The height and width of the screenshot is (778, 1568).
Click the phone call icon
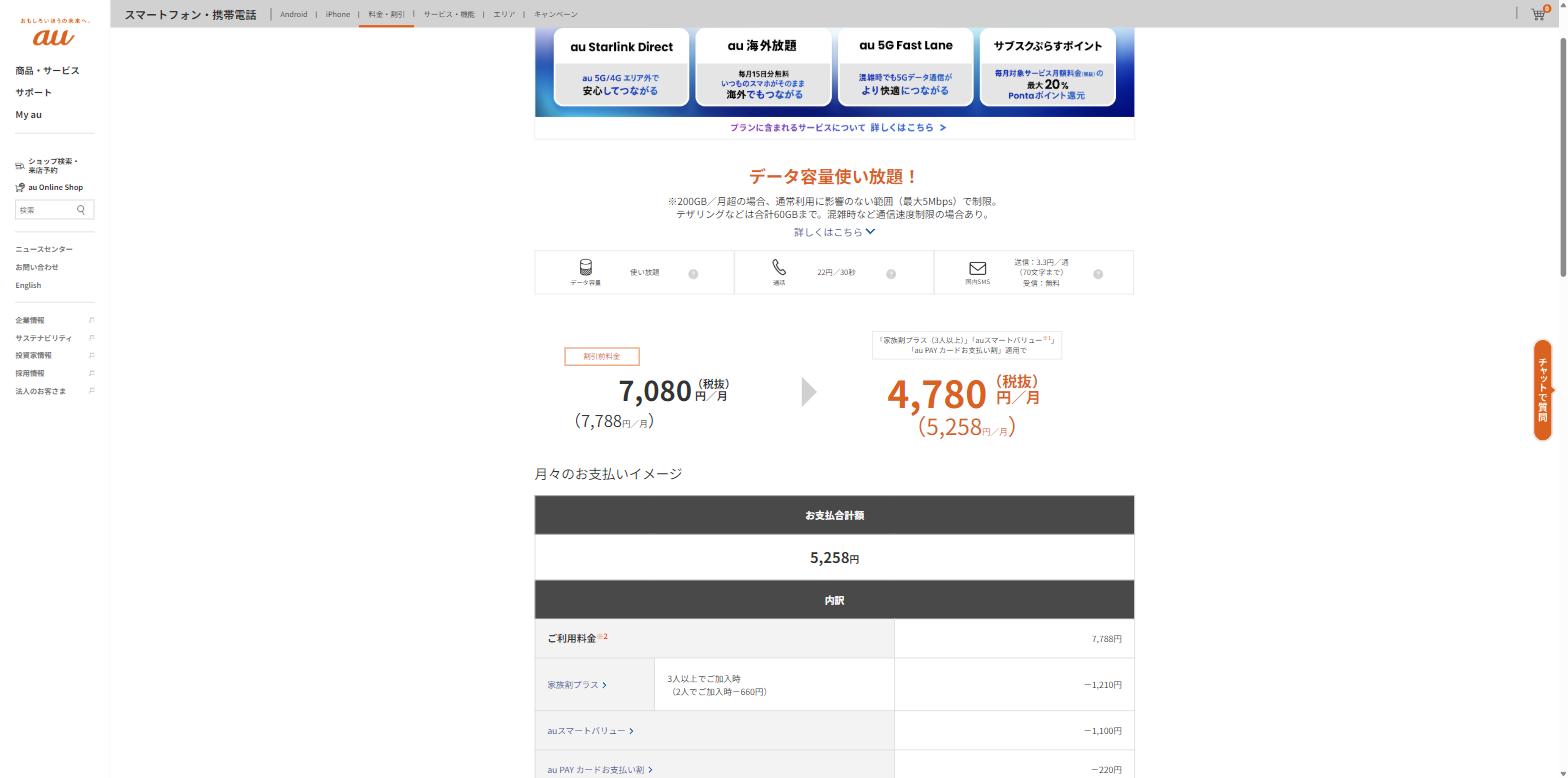click(779, 267)
